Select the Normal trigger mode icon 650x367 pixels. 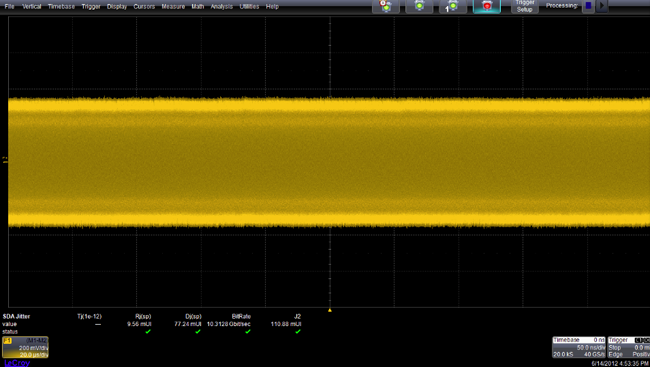419,6
